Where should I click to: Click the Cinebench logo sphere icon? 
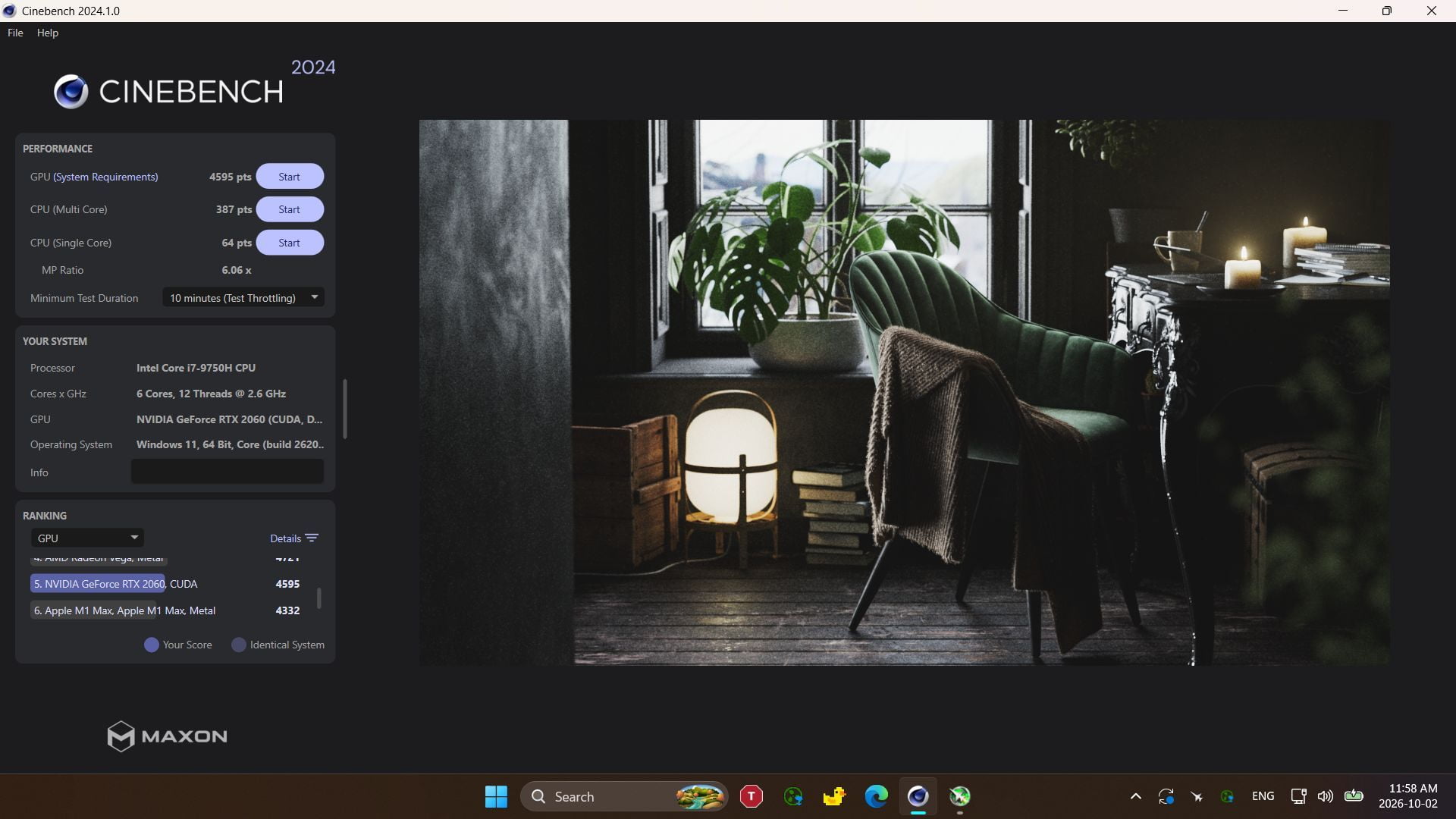(71, 92)
